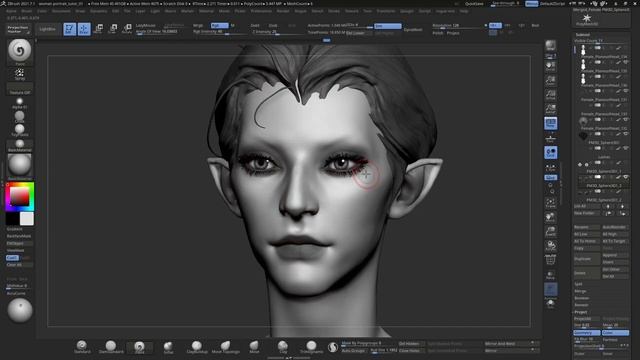
Task: Expand the Boolean section
Action: [x=581, y=298]
